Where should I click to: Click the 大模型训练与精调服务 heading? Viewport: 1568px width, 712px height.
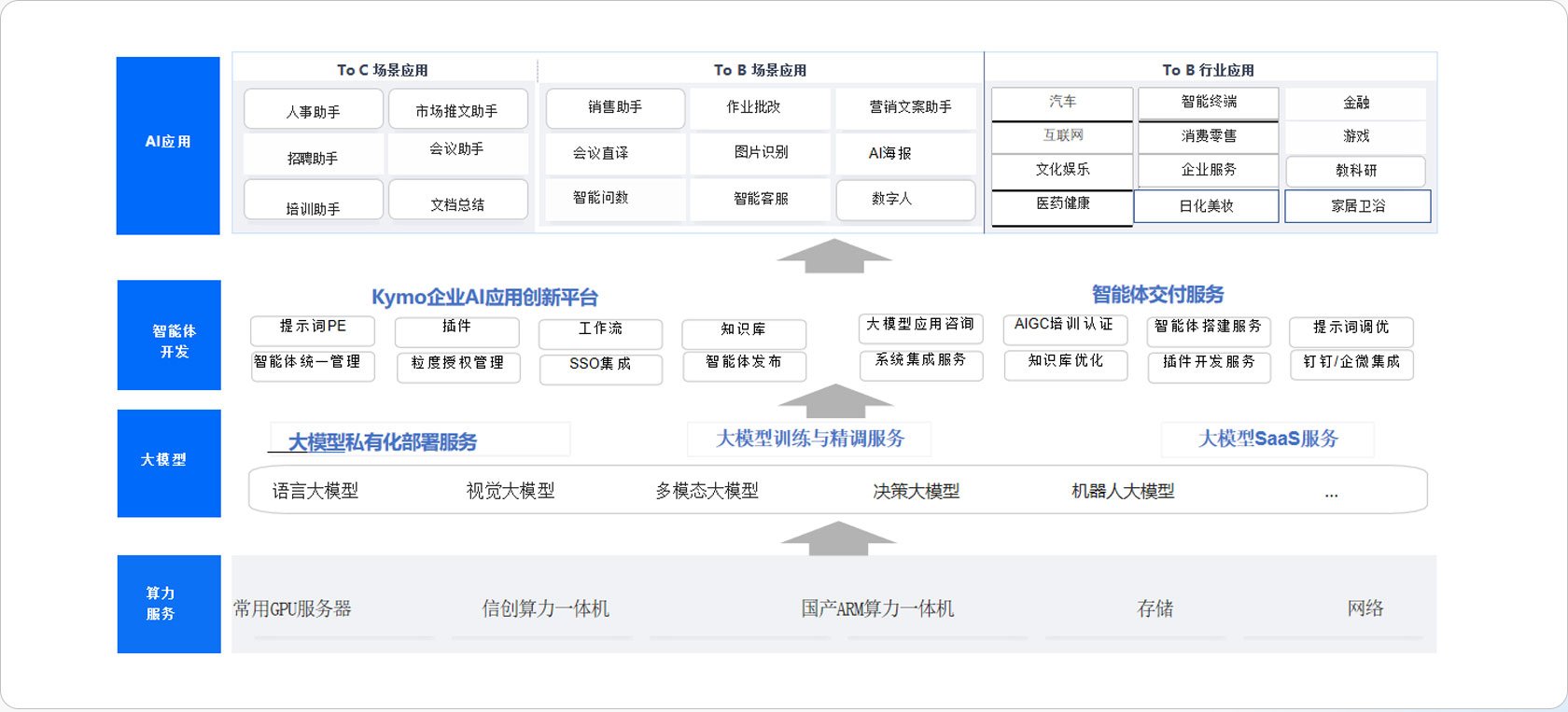[810, 439]
